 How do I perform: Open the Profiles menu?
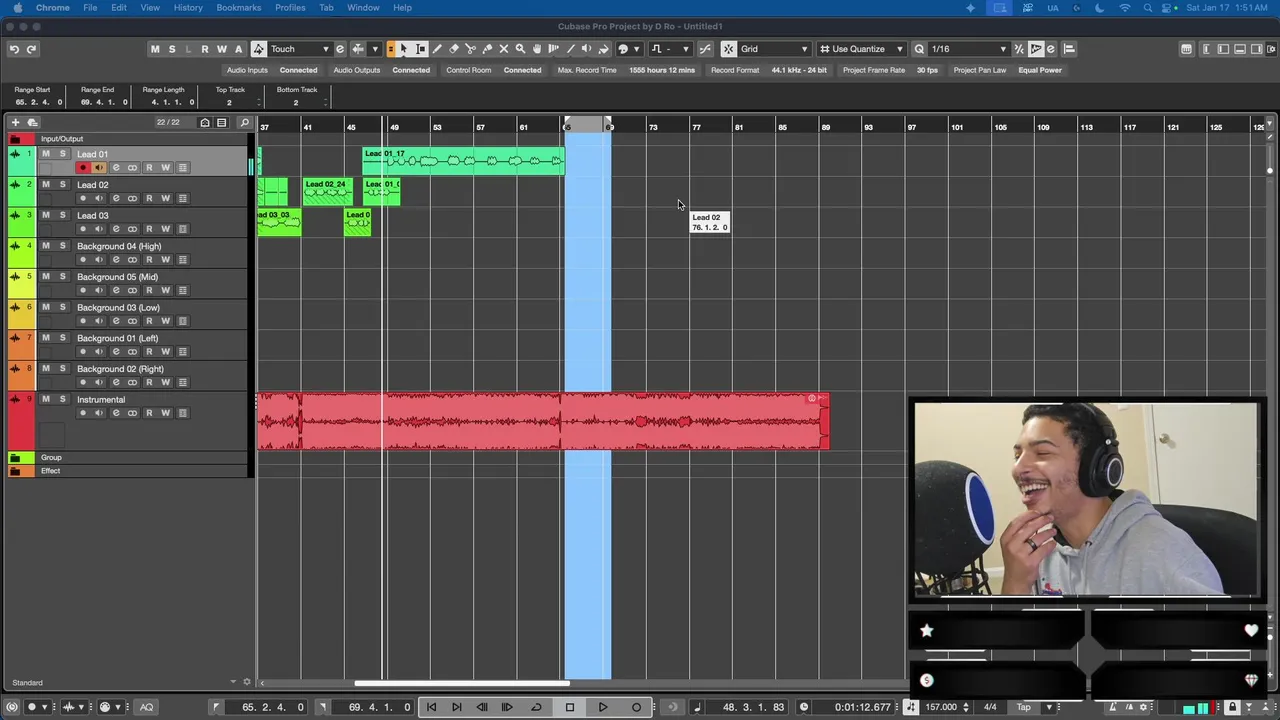click(290, 8)
